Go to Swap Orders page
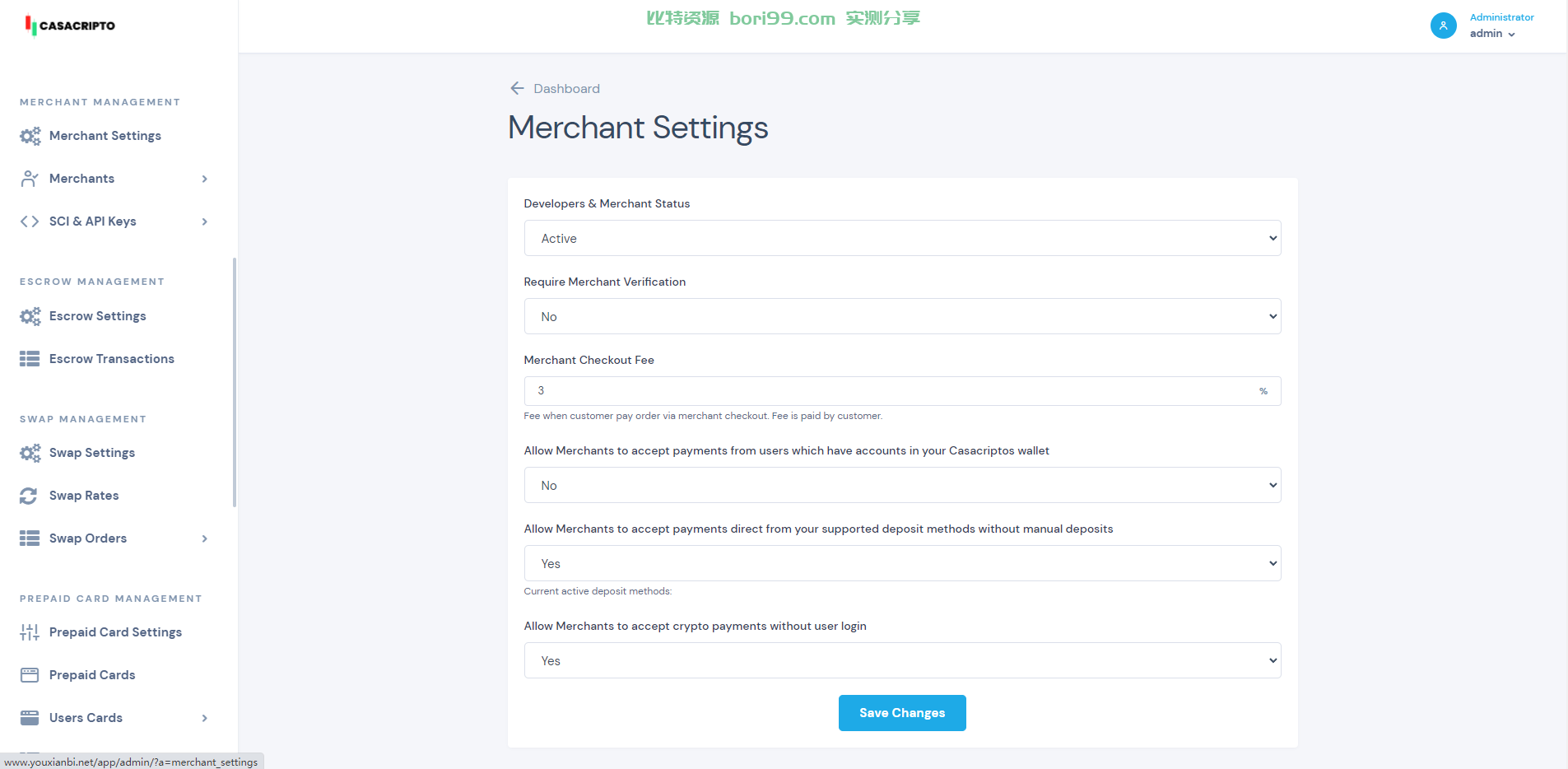 click(88, 538)
